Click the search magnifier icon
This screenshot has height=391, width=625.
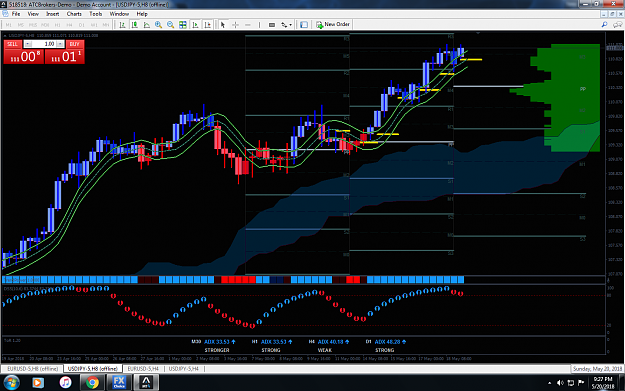605,25
